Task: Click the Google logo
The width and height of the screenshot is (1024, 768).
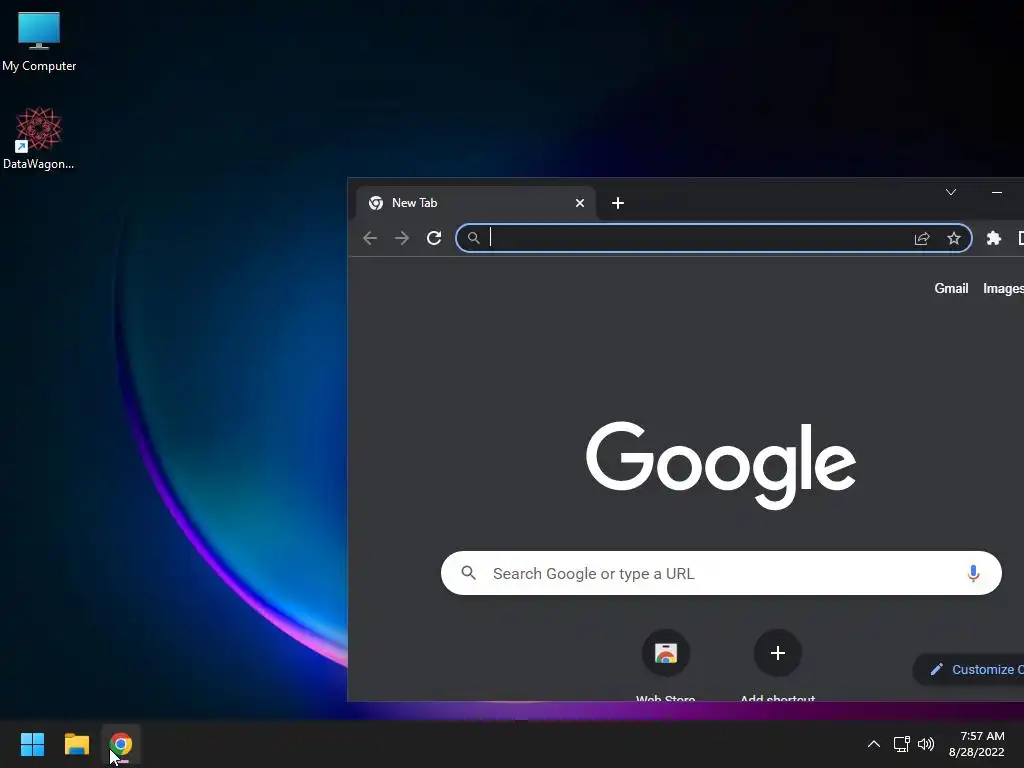Action: 721,464
